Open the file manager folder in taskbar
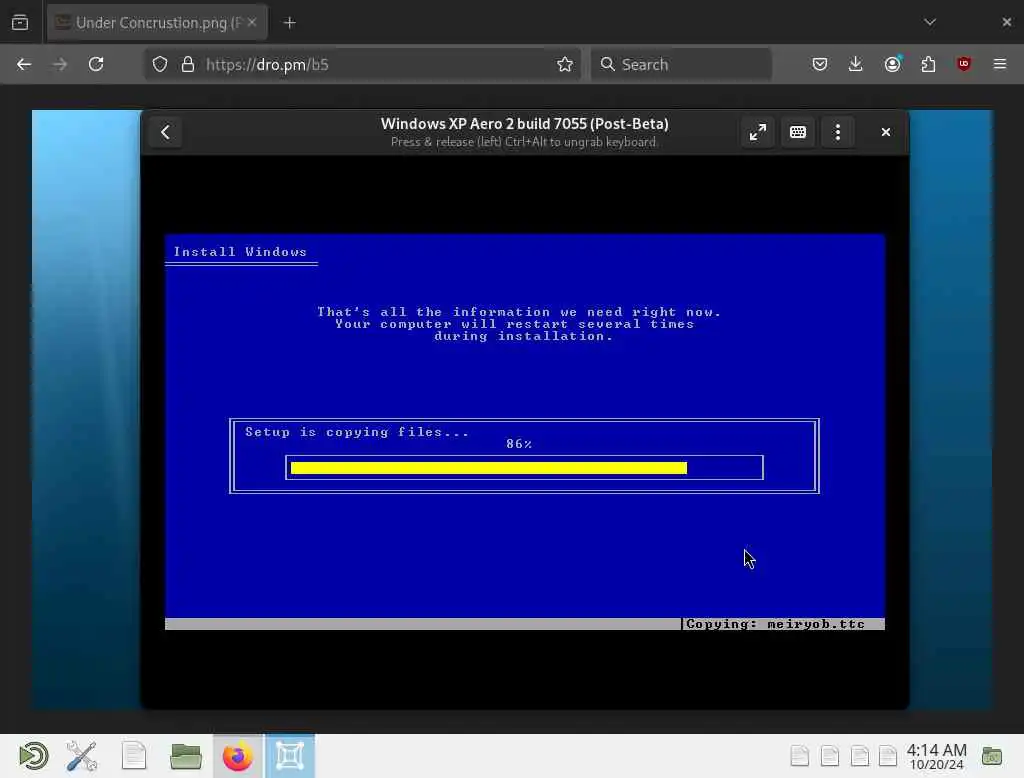 (185, 756)
